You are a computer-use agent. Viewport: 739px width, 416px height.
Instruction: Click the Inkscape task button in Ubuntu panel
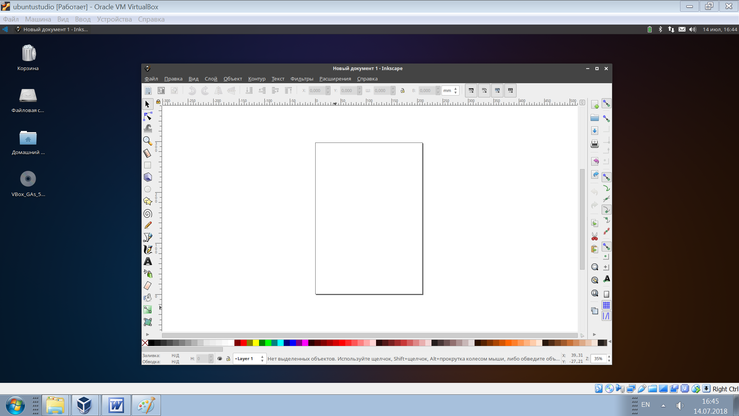pyautogui.click(x=52, y=29)
